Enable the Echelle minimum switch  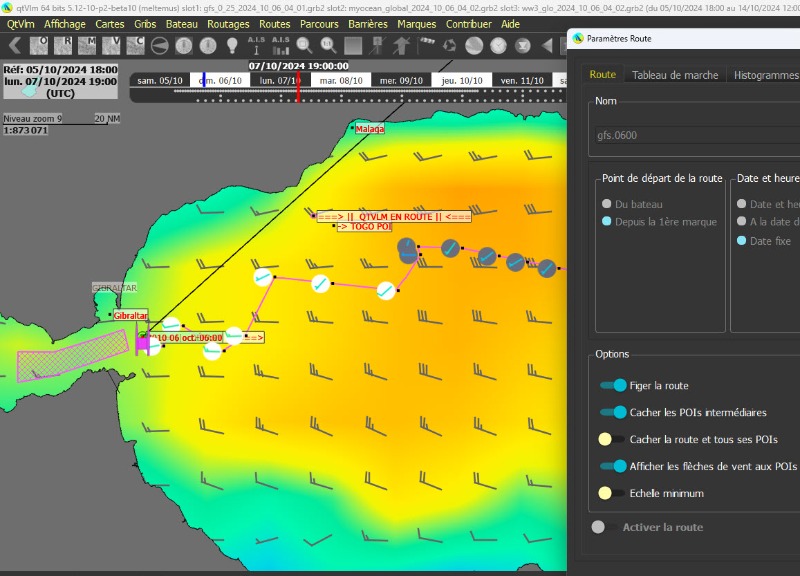[x=611, y=493]
